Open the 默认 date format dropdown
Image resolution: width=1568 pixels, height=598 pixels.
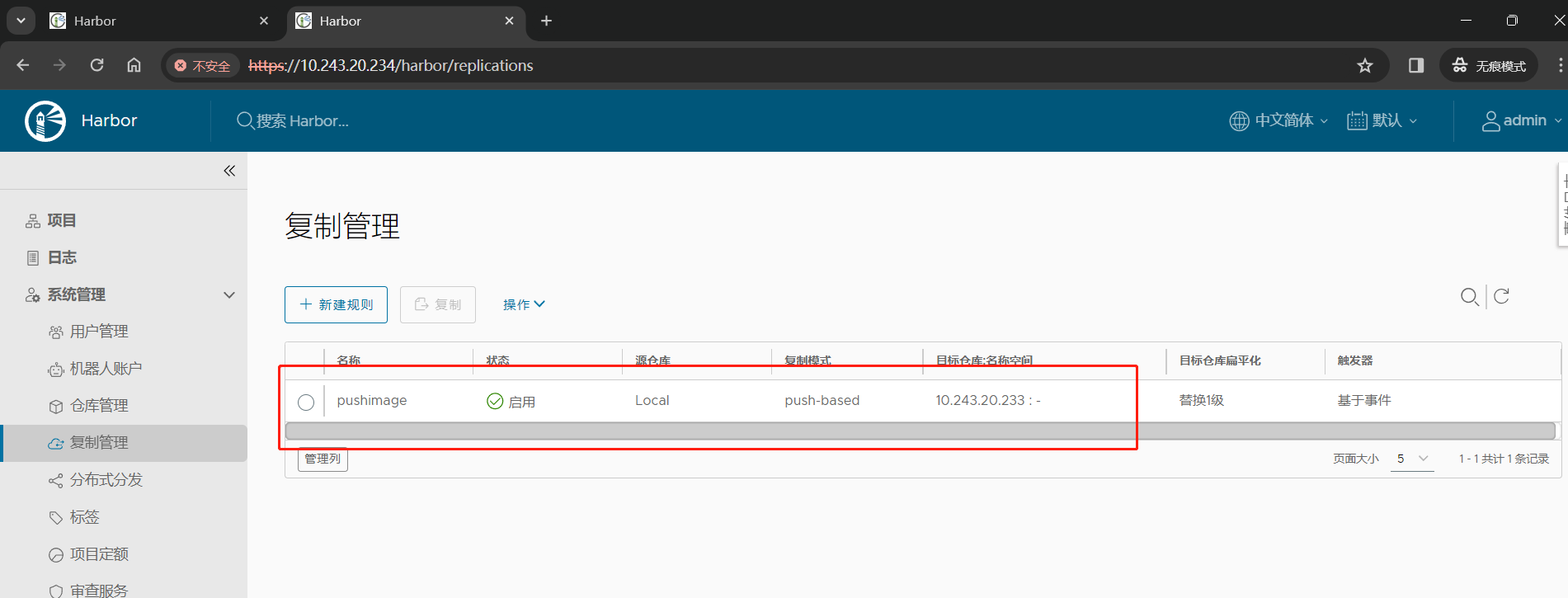[1382, 120]
